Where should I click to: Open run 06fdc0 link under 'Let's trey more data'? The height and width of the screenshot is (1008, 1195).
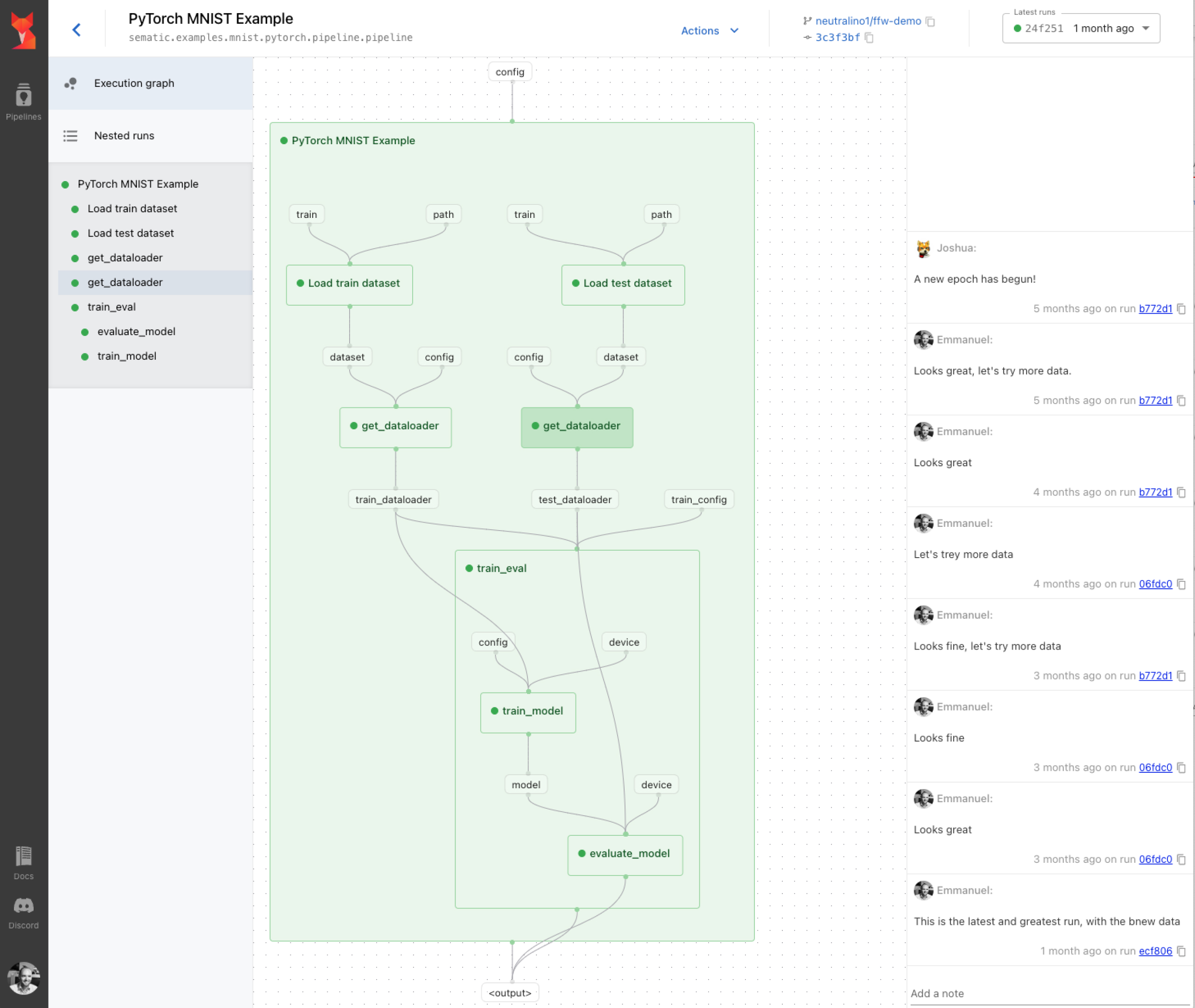click(x=1155, y=584)
